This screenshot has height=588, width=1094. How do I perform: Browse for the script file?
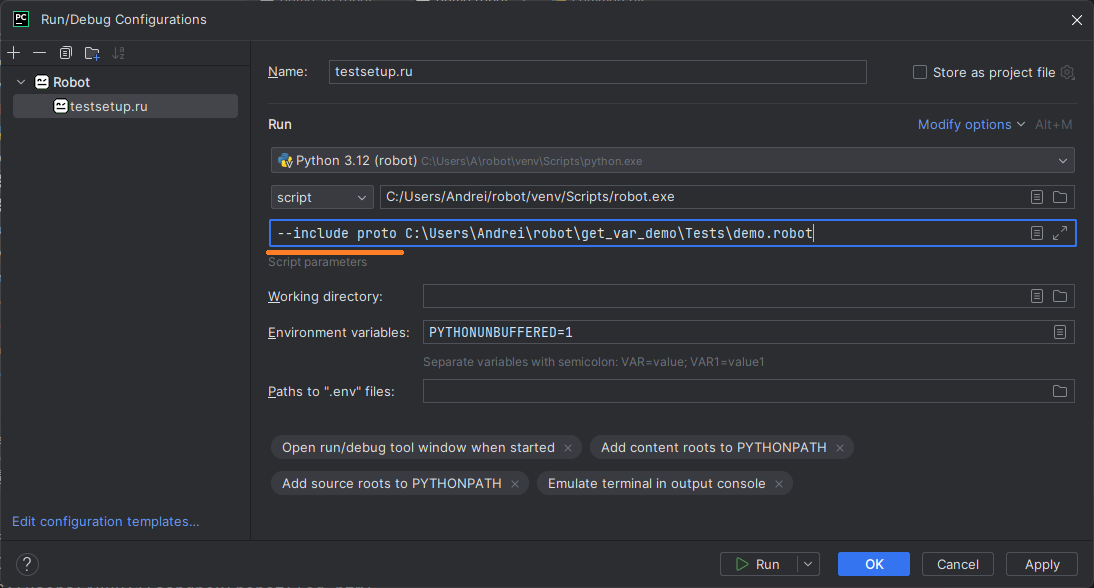1060,197
